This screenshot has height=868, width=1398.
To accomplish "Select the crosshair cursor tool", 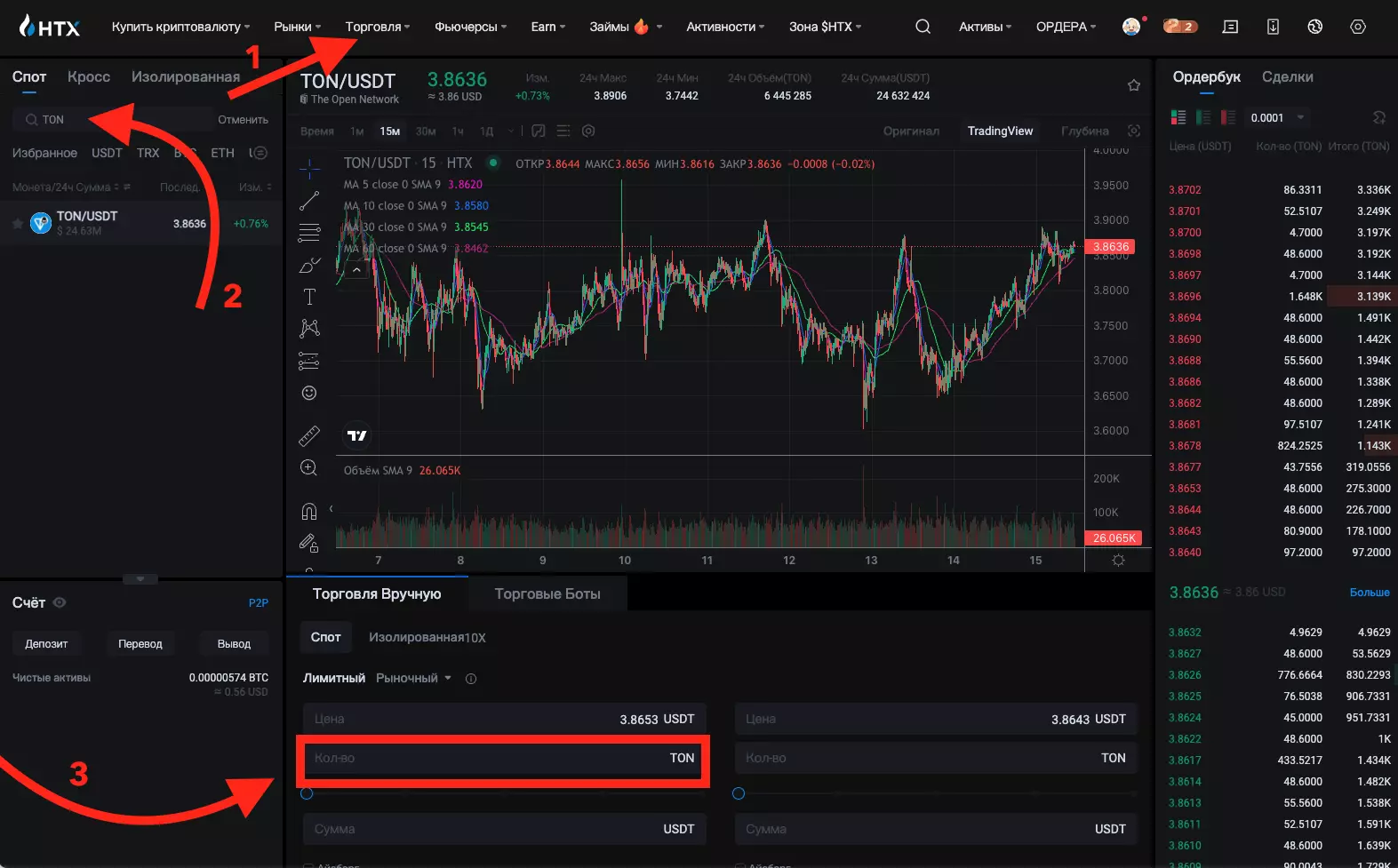I will (309, 169).
